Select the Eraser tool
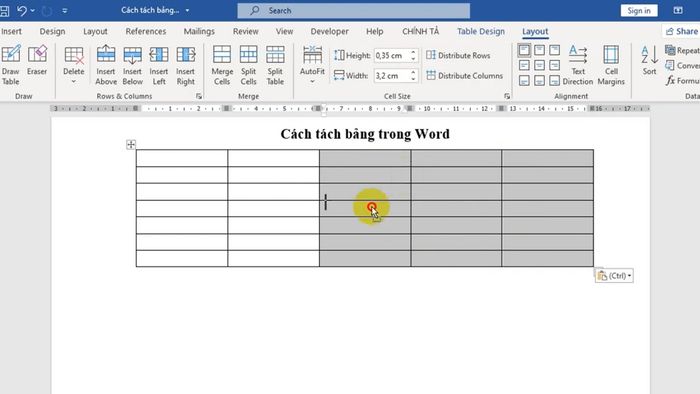Image resolution: width=700 pixels, height=394 pixels. 37,60
